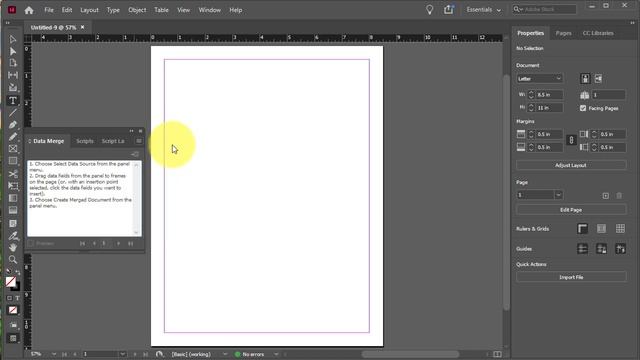The height and width of the screenshot is (360, 640).
Task: Toggle Lock Guides button
Action: 601,249
